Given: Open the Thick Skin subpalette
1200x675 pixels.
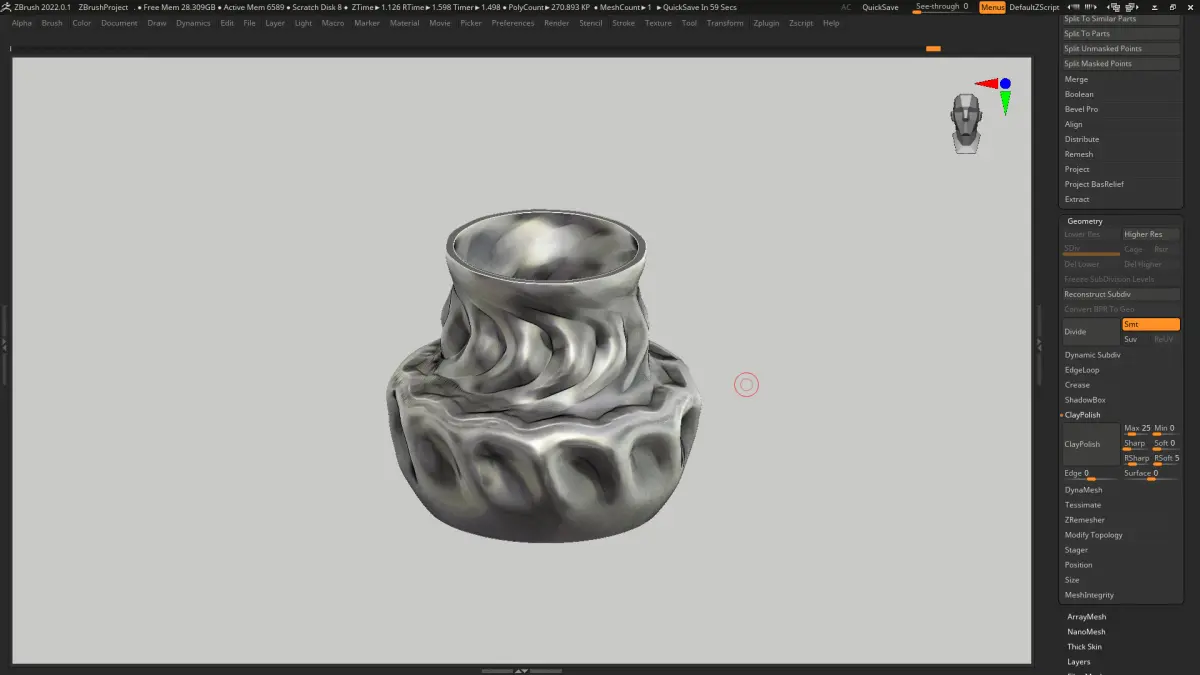Looking at the screenshot, I should click(x=1084, y=647).
